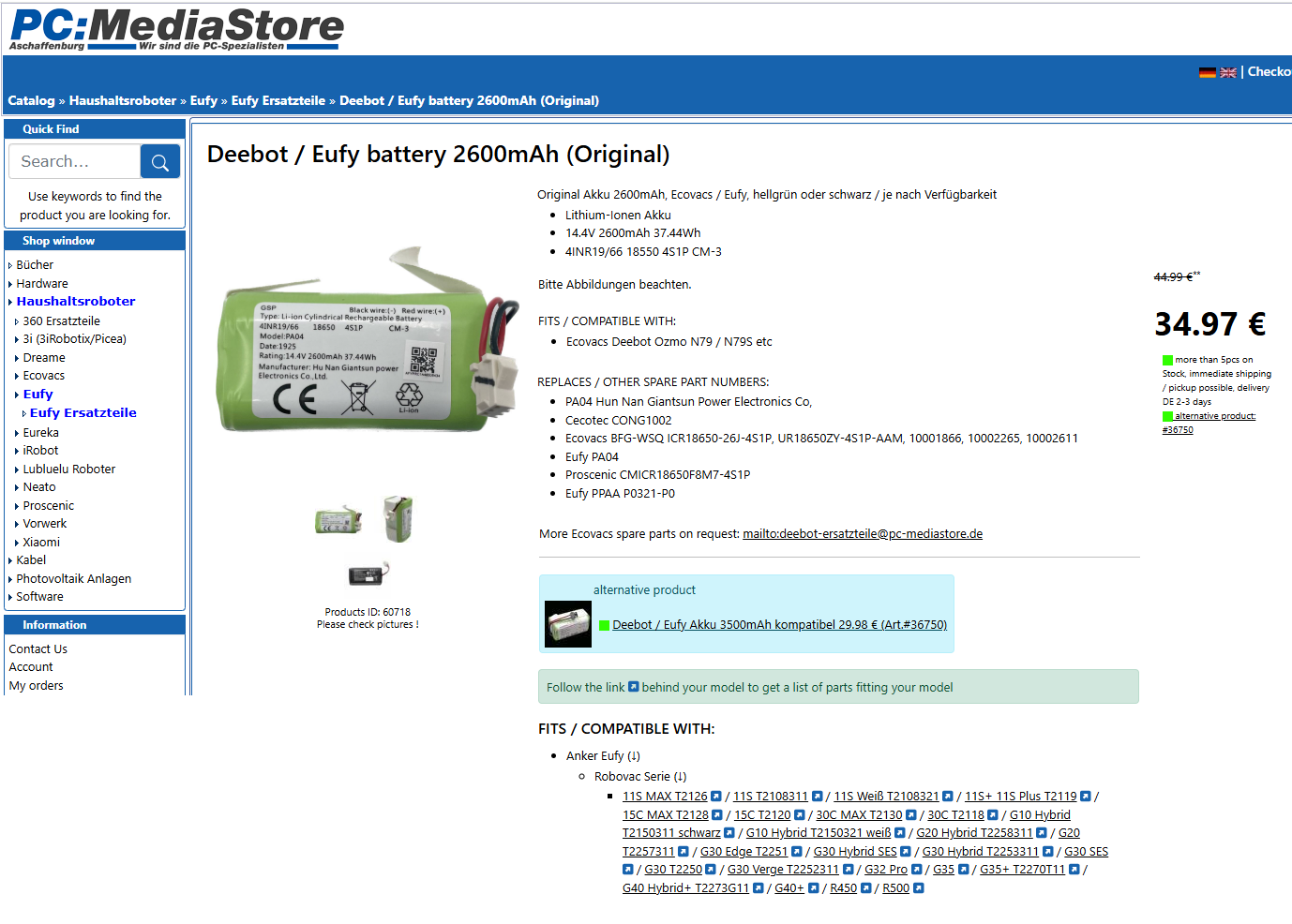Open parts list icon next to G20 Hybrid T2258311
The width and height of the screenshot is (1292, 924).
coord(1042,833)
